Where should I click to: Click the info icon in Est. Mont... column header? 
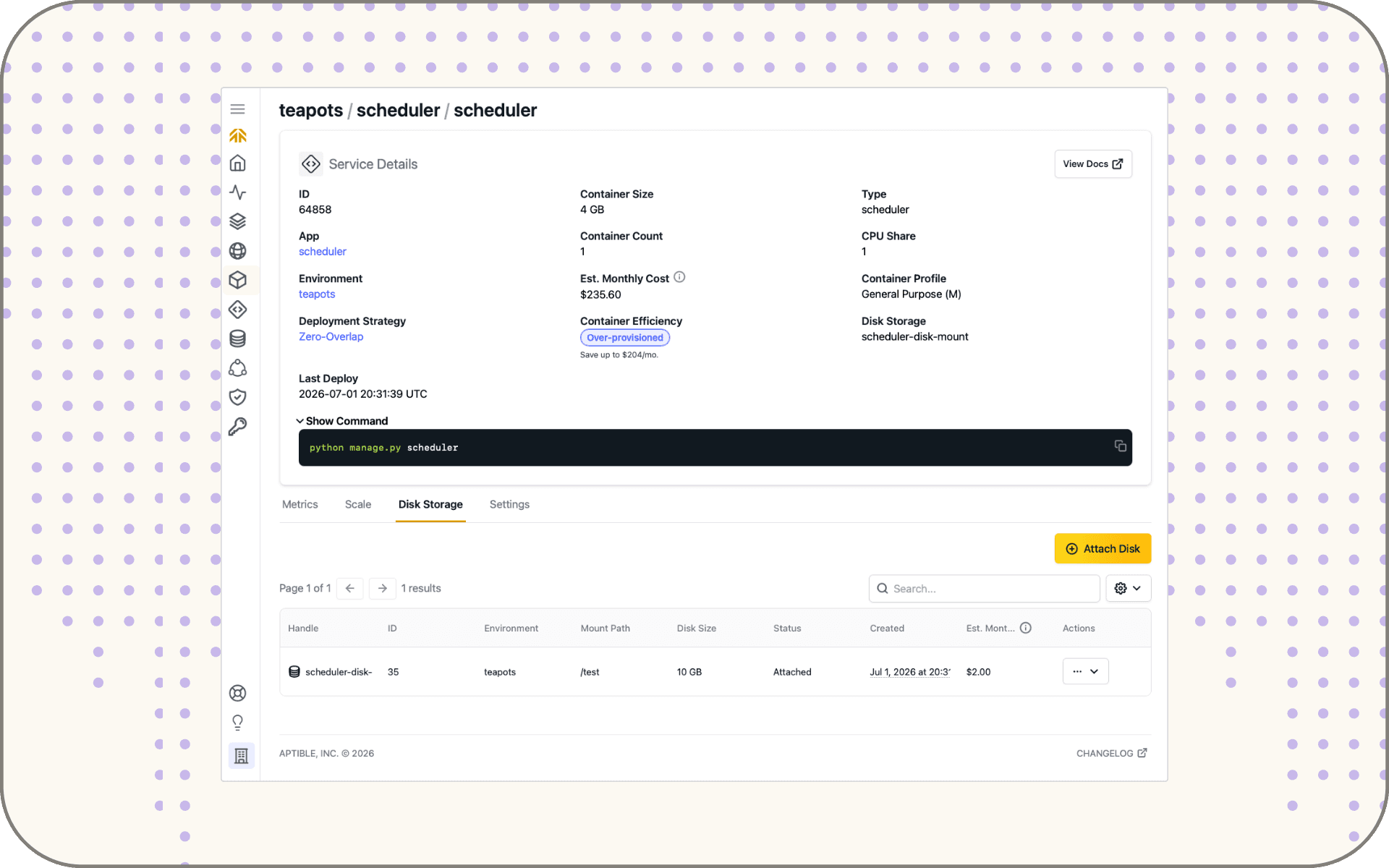coord(1026,628)
